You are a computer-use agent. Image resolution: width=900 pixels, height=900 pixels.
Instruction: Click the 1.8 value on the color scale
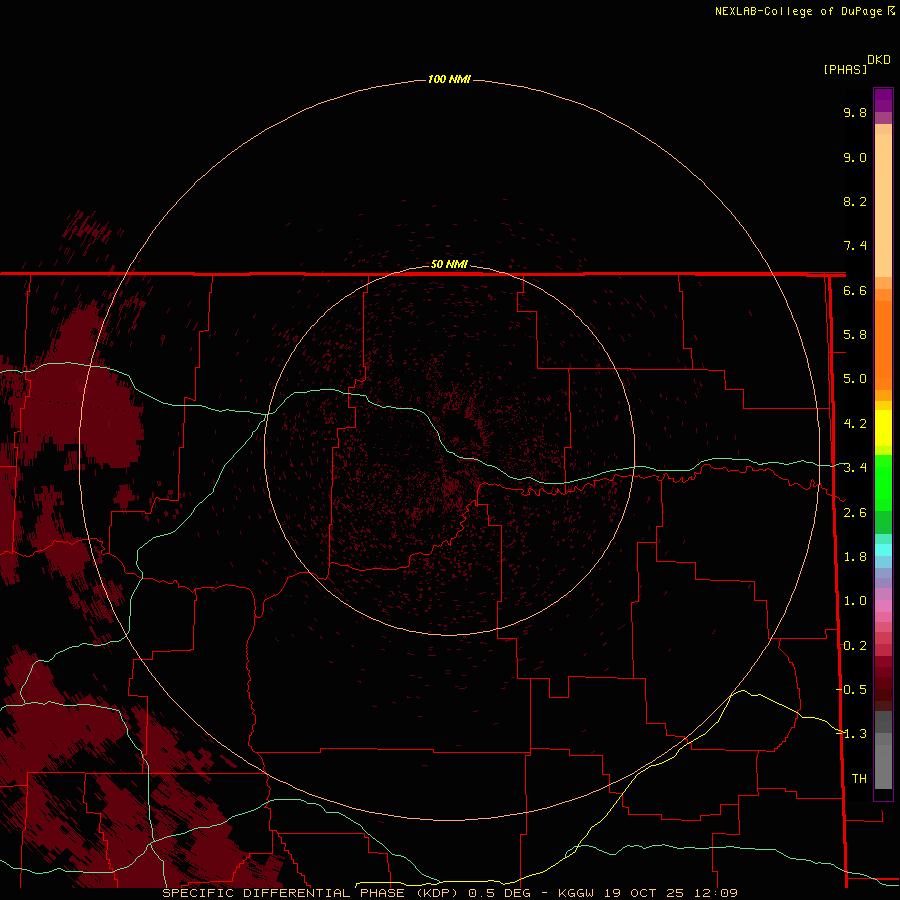tap(855, 557)
